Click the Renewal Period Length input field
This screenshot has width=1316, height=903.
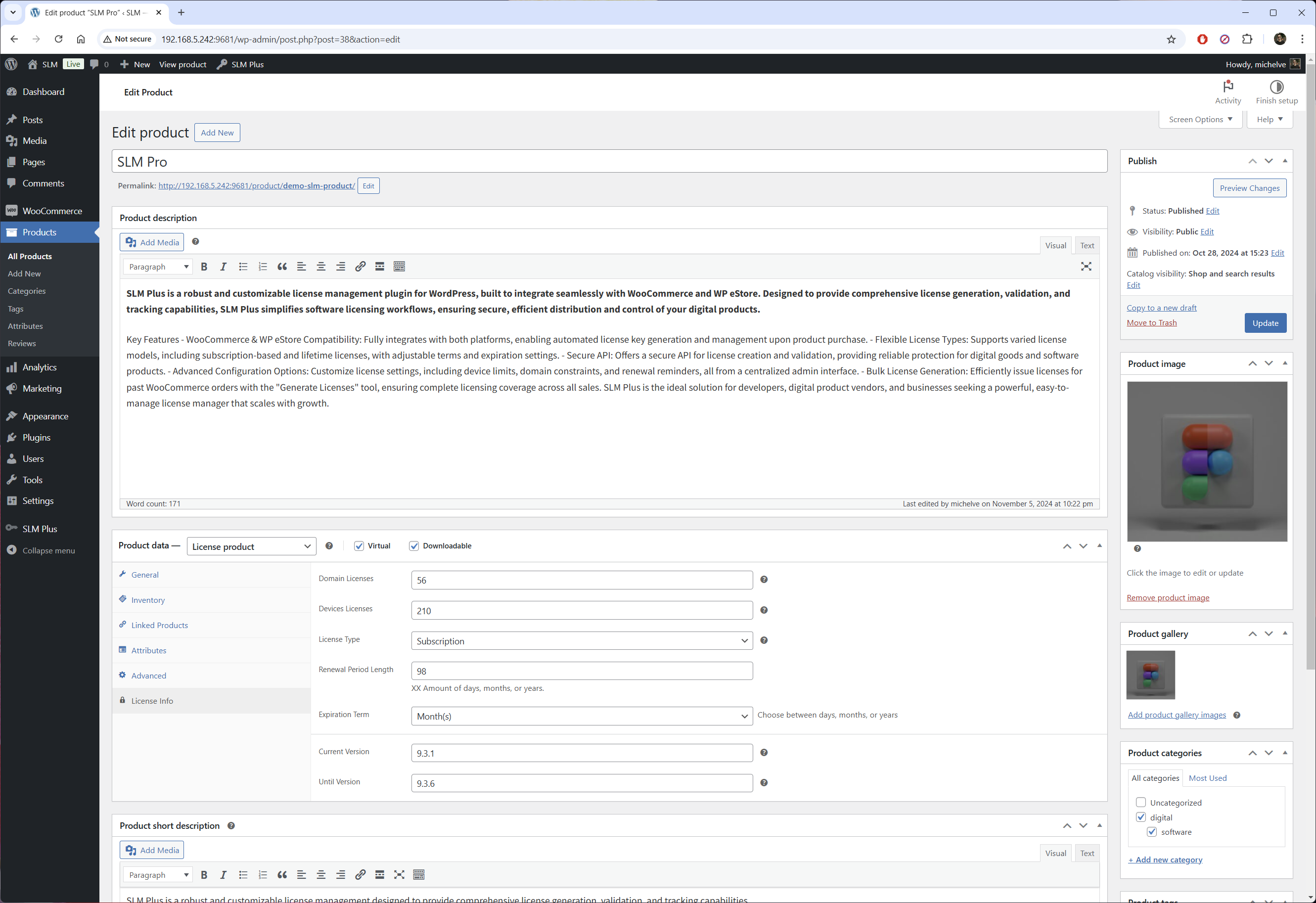(x=582, y=671)
